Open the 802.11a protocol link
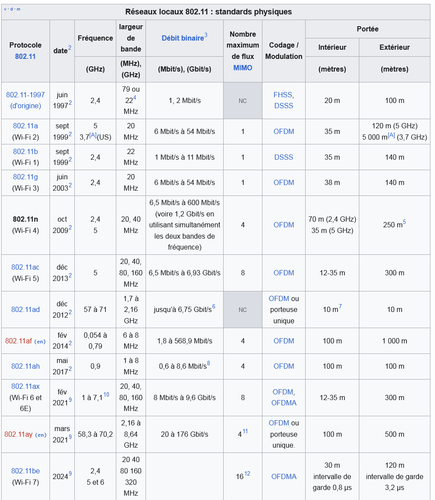 [x=25, y=126]
